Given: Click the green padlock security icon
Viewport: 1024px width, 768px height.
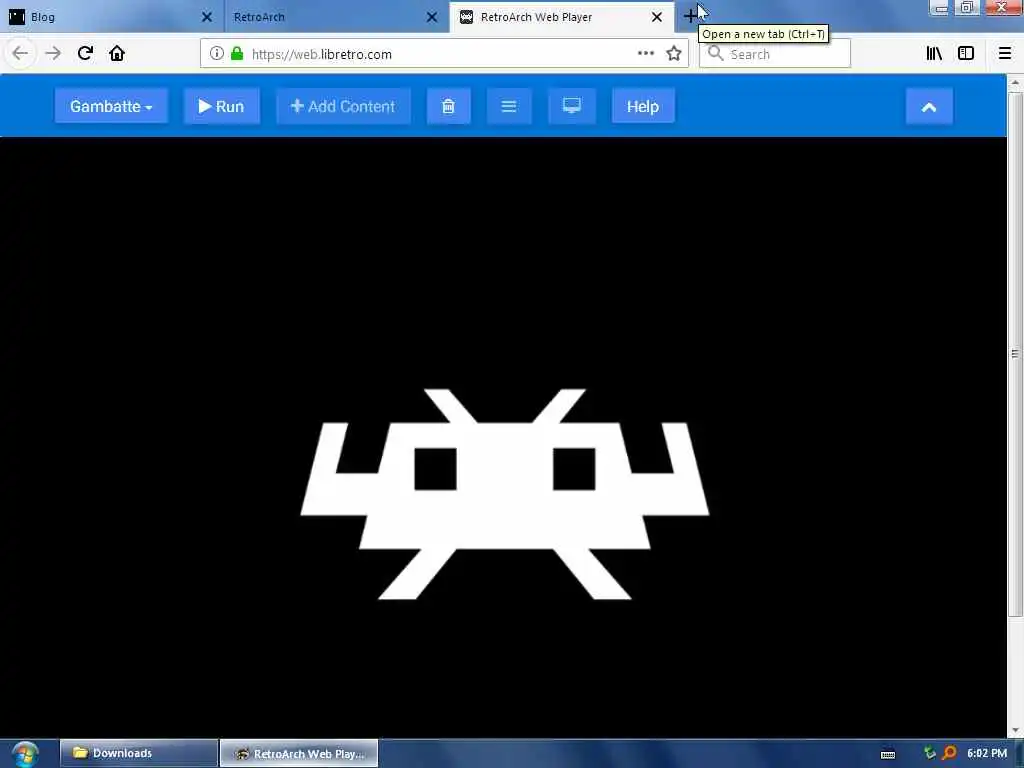Looking at the screenshot, I should (x=237, y=54).
